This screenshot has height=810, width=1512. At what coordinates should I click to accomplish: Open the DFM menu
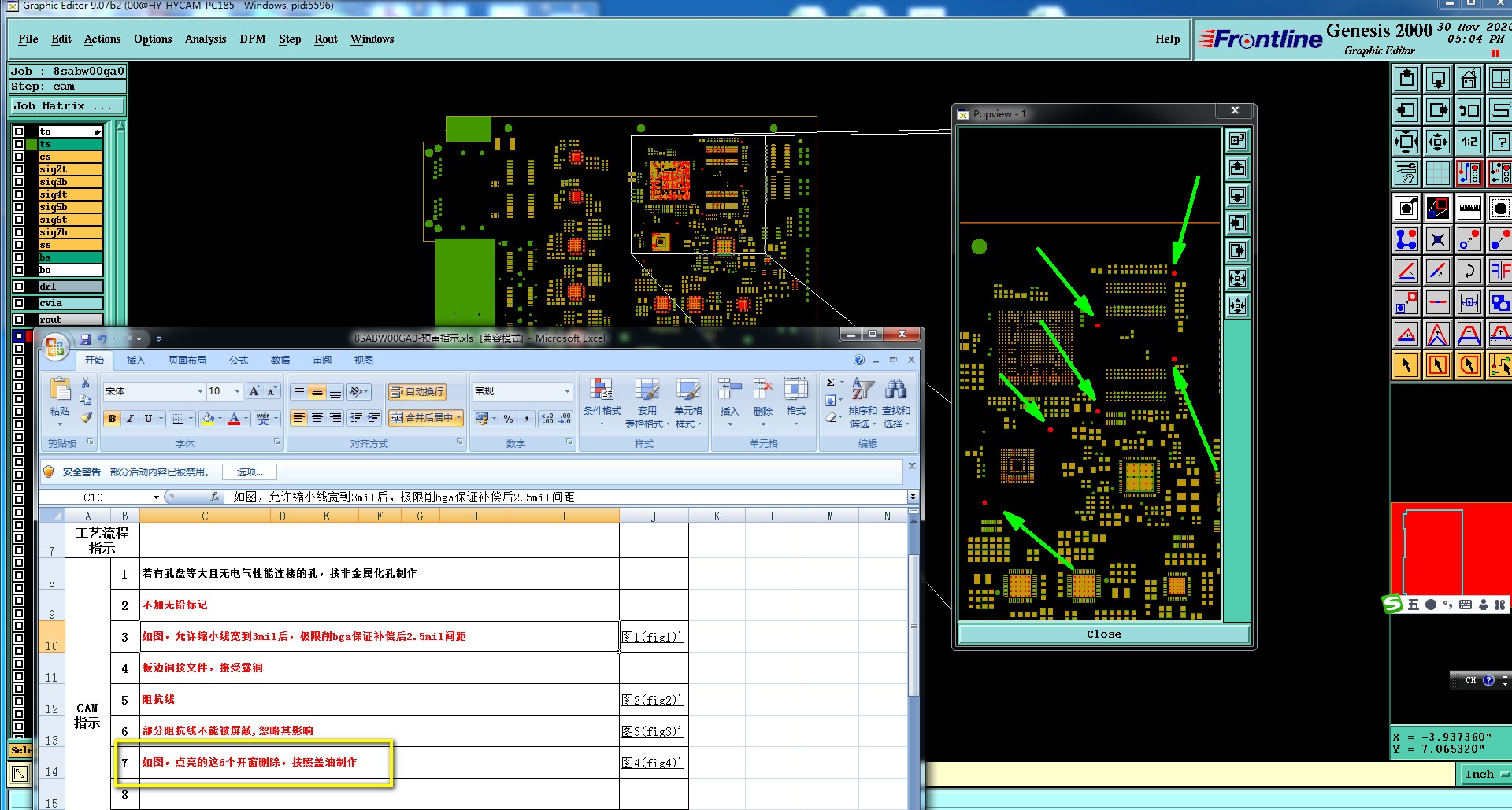point(252,39)
